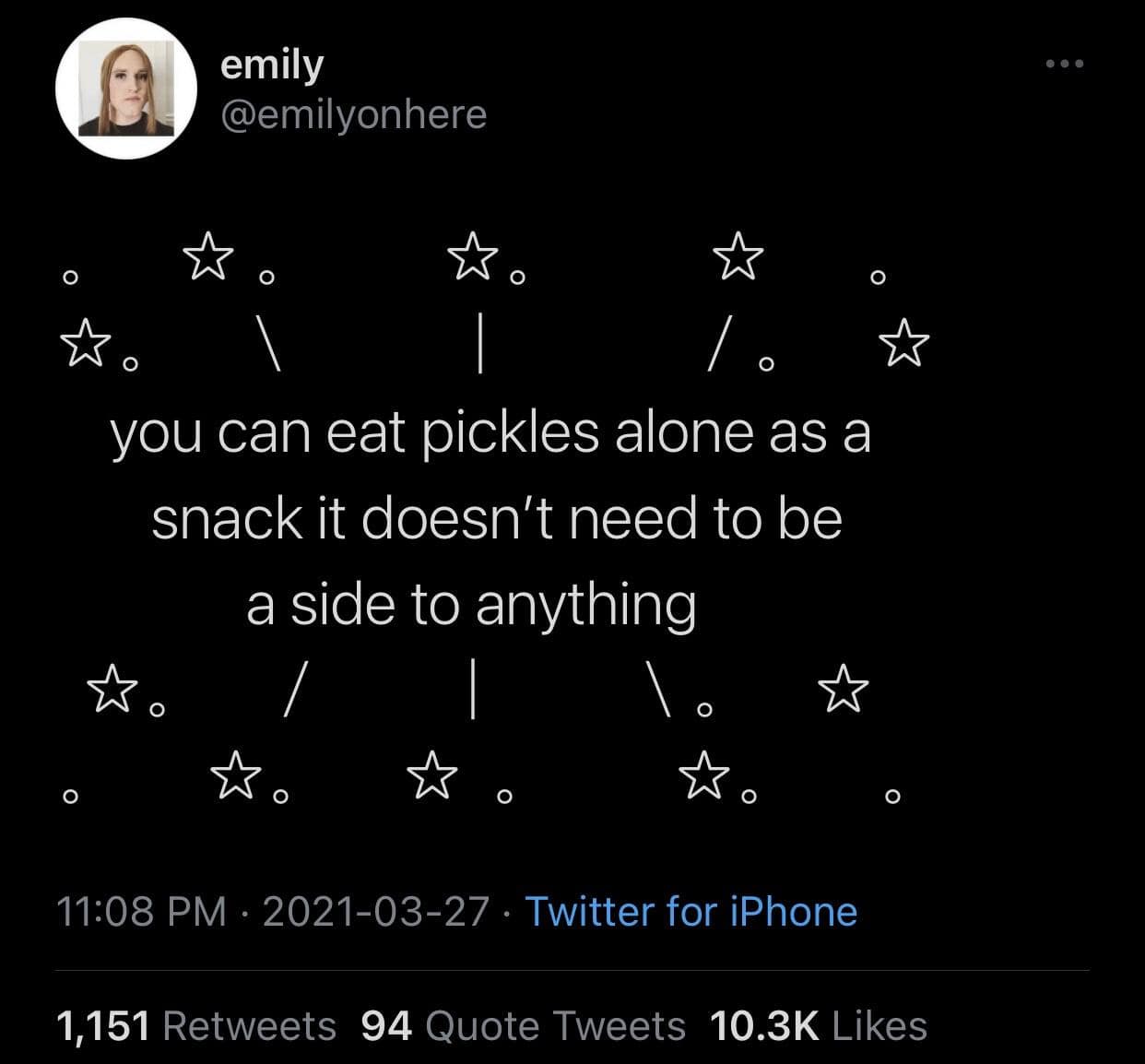Open the display name "emily" profile

coord(272,65)
